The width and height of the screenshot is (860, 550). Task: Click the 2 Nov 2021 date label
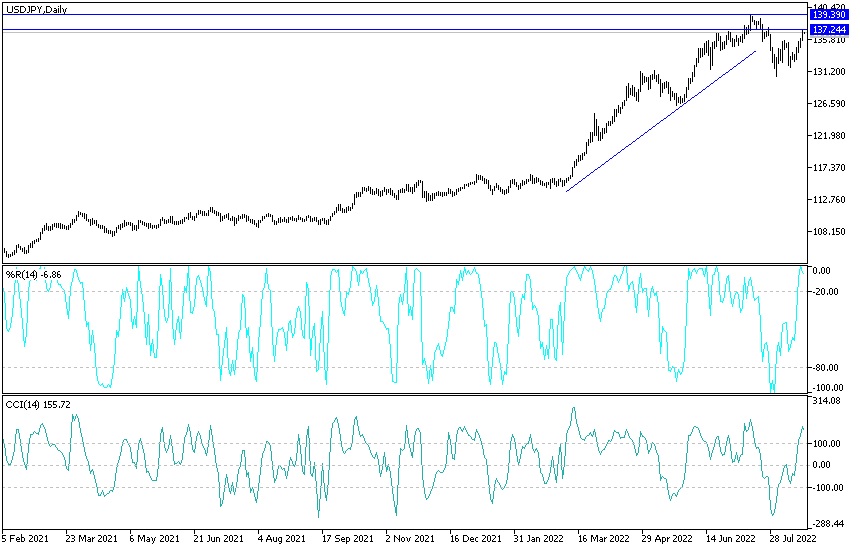(410, 538)
